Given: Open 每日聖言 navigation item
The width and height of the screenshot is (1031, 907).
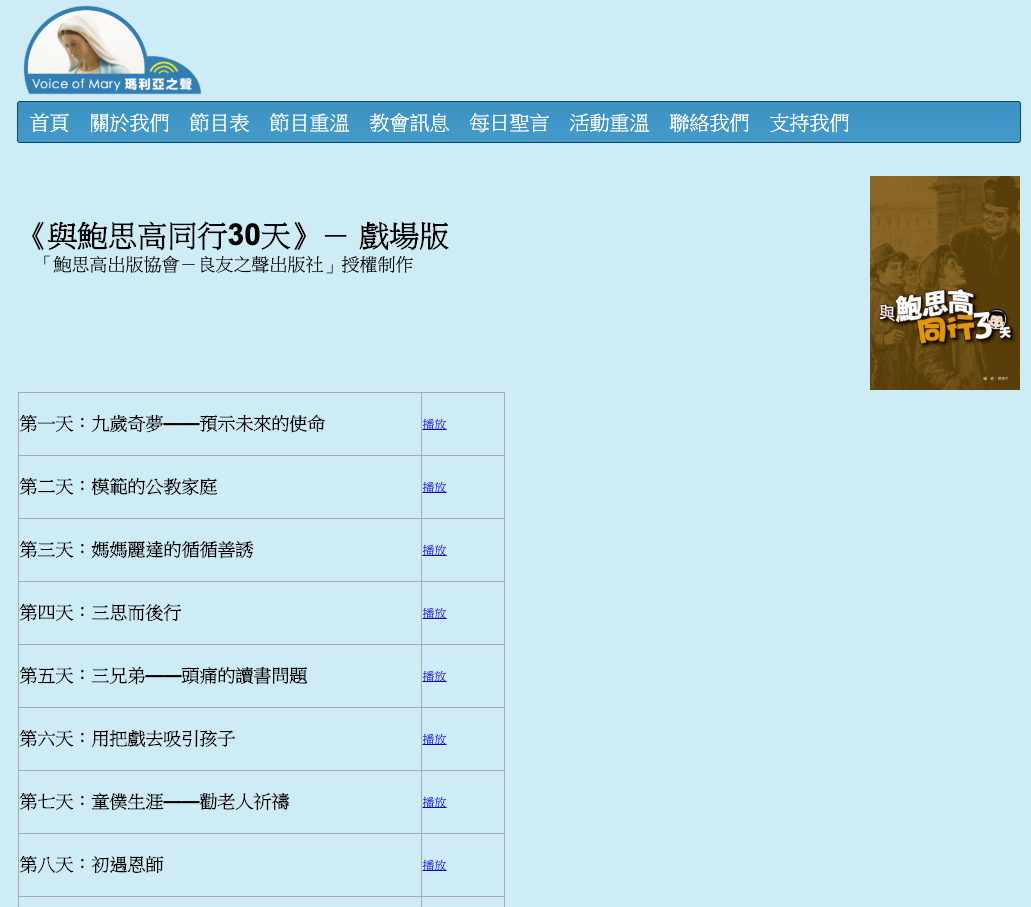Looking at the screenshot, I should click(509, 123).
